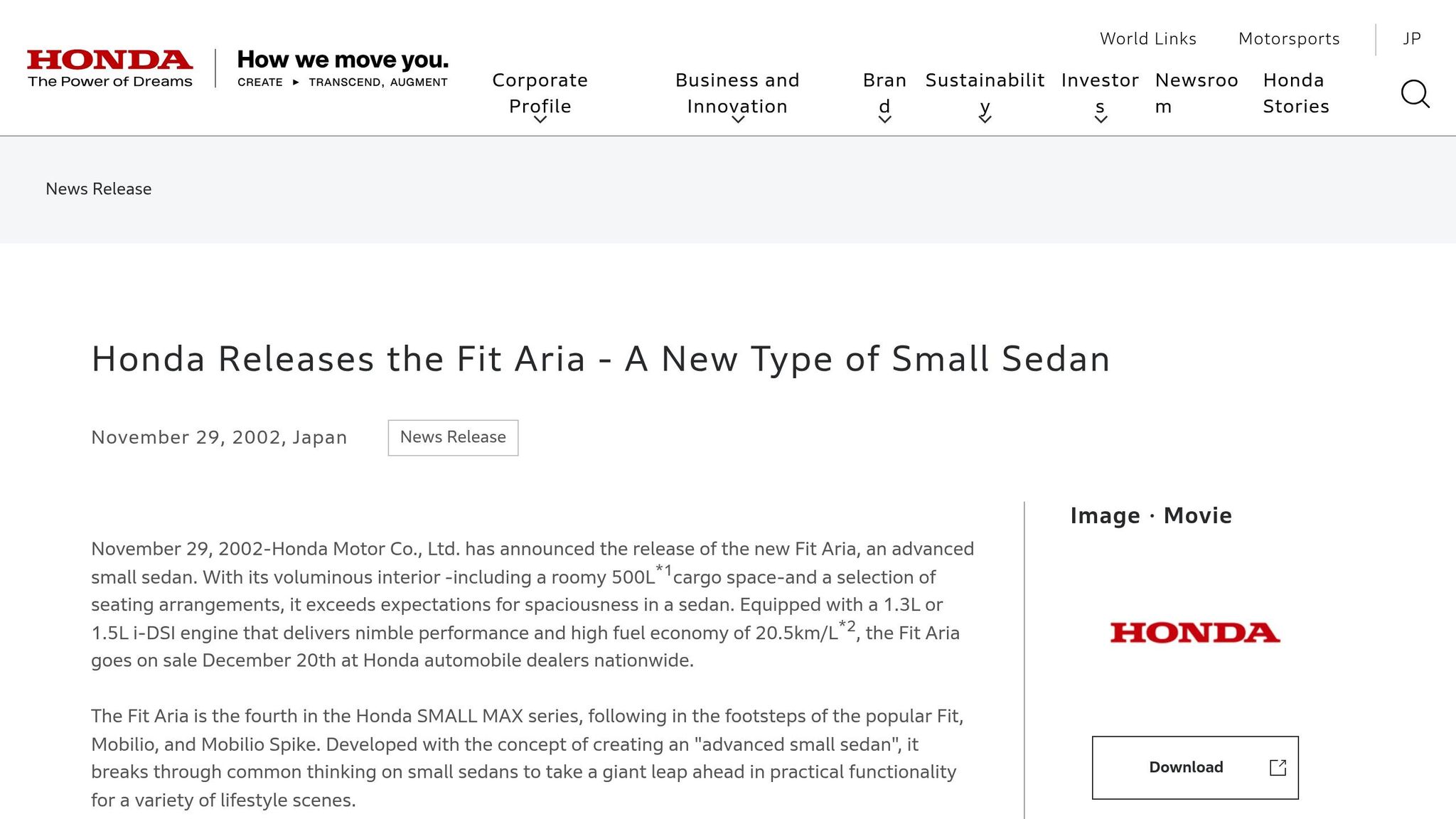Open the Motorsports menu item
The width and height of the screenshot is (1456, 819).
coord(1288,39)
